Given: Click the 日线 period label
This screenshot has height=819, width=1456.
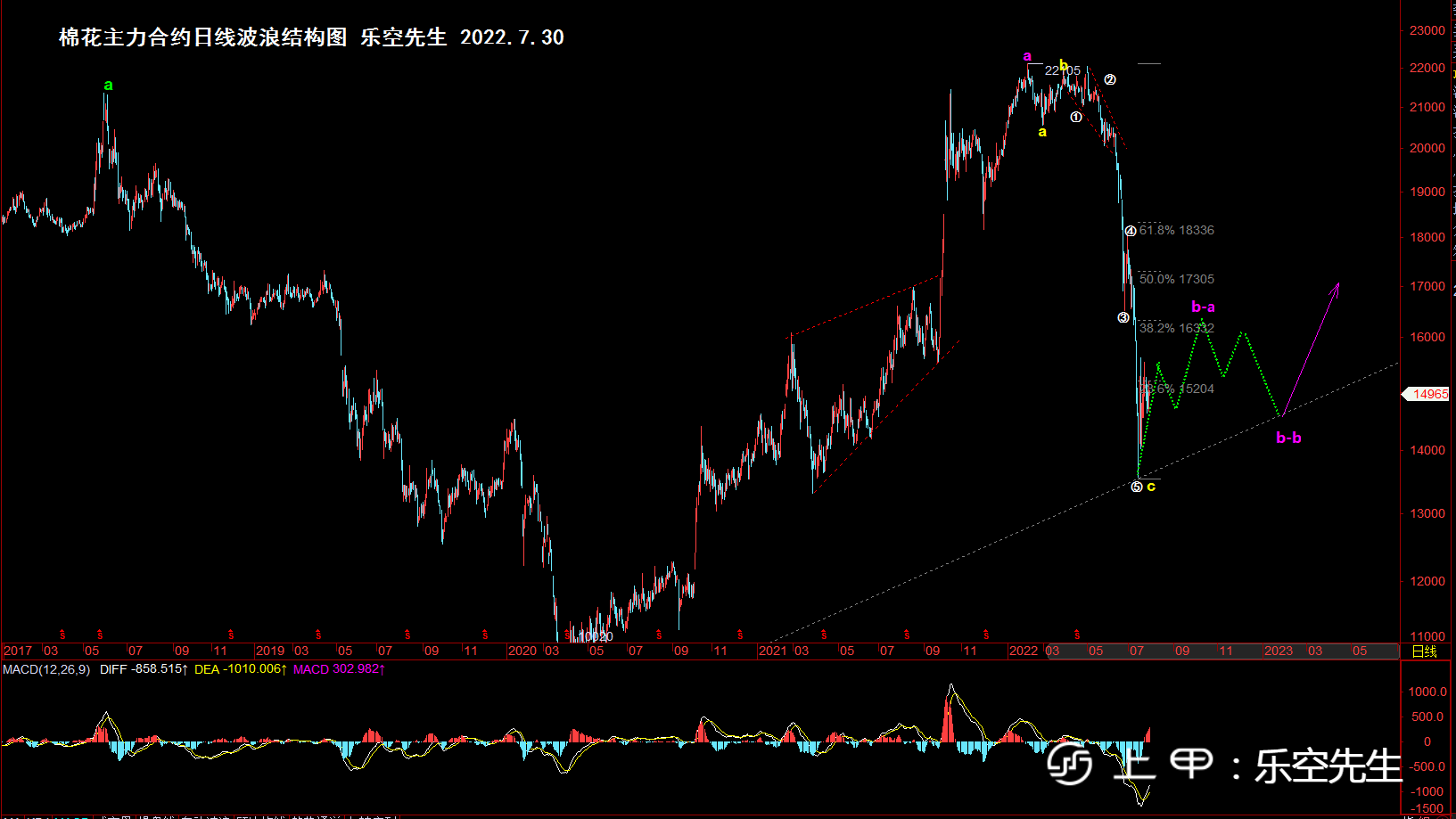Looking at the screenshot, I should coord(1424,651).
